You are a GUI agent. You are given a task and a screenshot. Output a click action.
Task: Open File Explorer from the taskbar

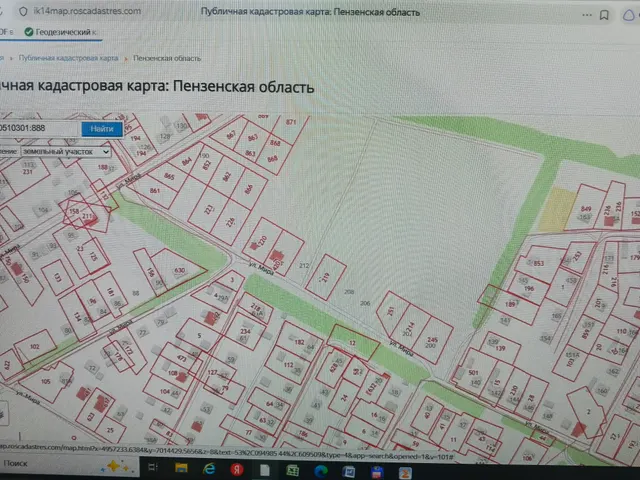pyautogui.click(x=181, y=468)
